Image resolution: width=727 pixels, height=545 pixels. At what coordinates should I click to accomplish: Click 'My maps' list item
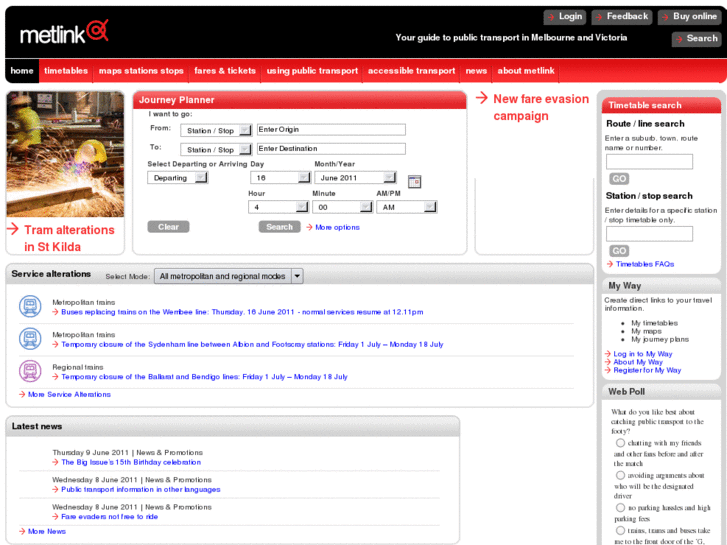point(646,331)
